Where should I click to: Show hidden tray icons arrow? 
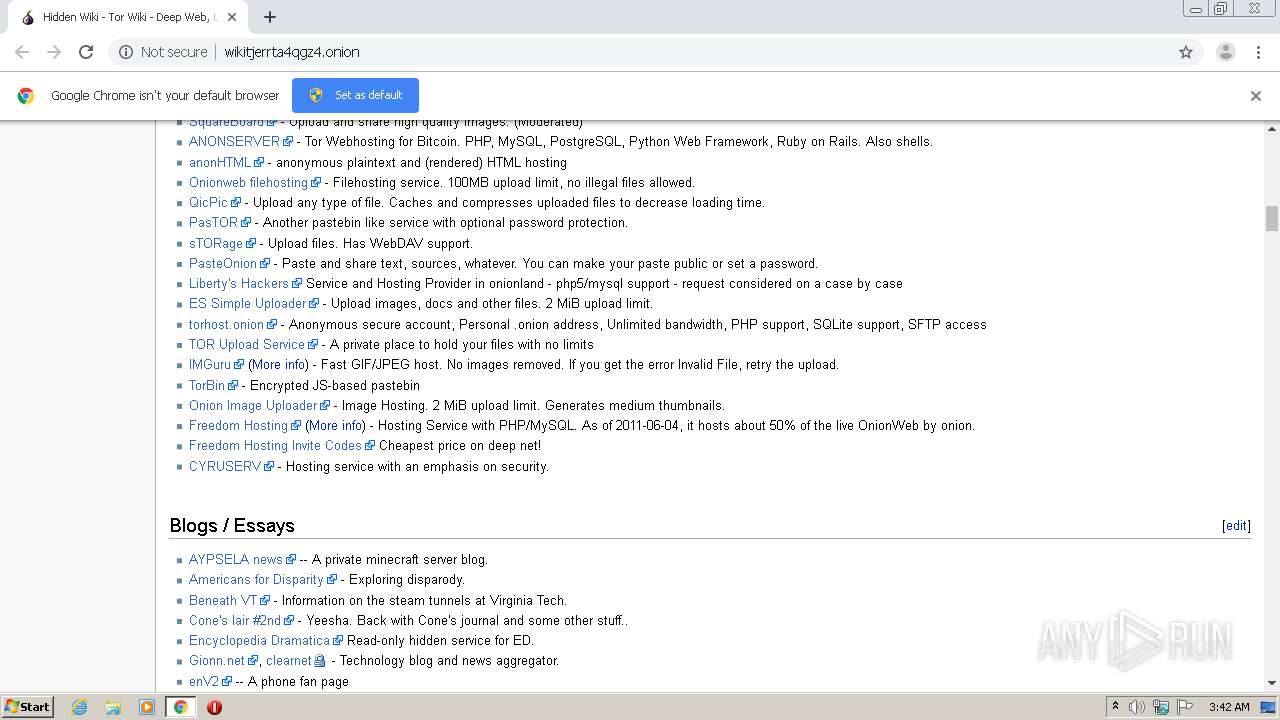coord(1115,706)
